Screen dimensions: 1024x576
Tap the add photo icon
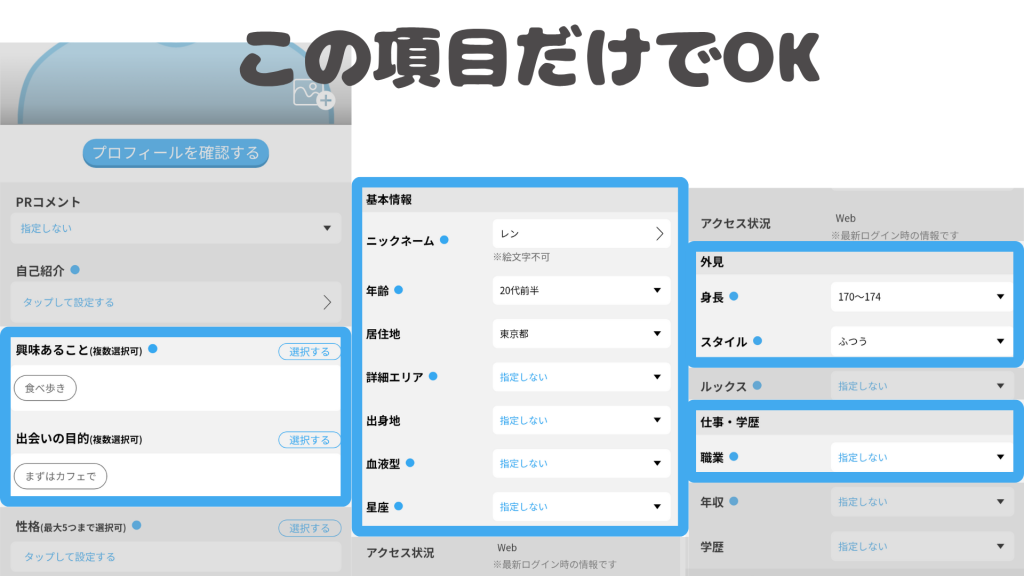tap(312, 94)
